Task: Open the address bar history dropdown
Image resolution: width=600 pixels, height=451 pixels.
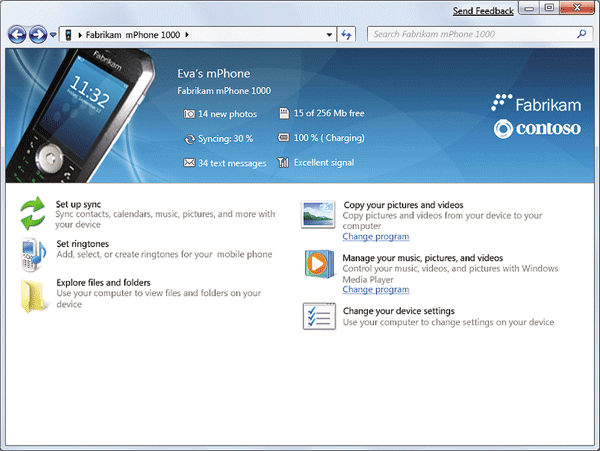Action: coord(329,35)
